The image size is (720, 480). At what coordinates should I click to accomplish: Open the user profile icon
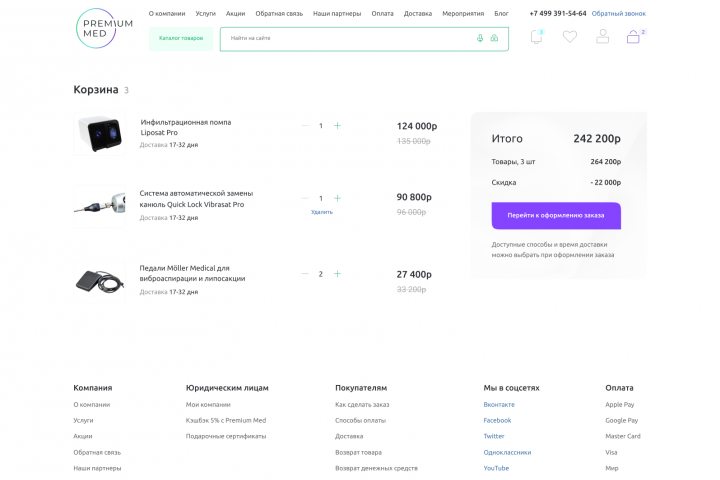point(602,37)
